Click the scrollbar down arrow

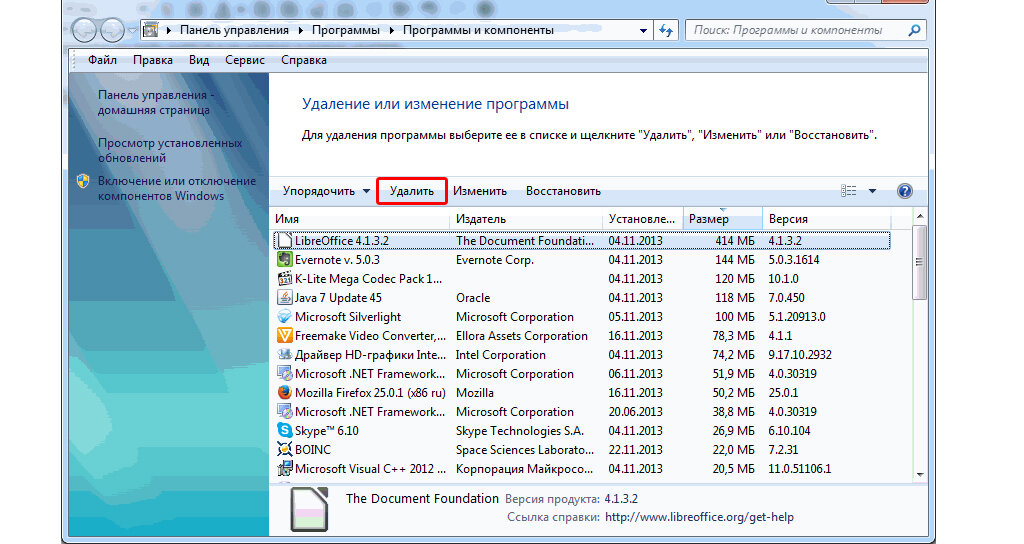click(x=920, y=475)
